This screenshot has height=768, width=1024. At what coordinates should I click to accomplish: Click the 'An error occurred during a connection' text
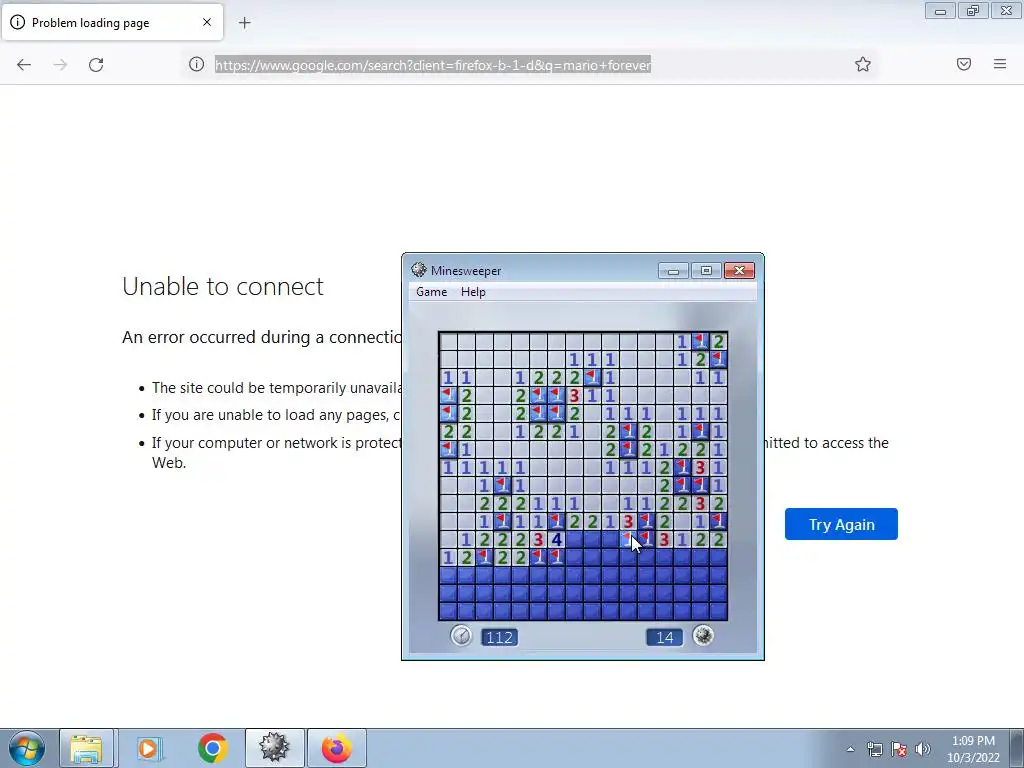pyautogui.click(x=262, y=337)
